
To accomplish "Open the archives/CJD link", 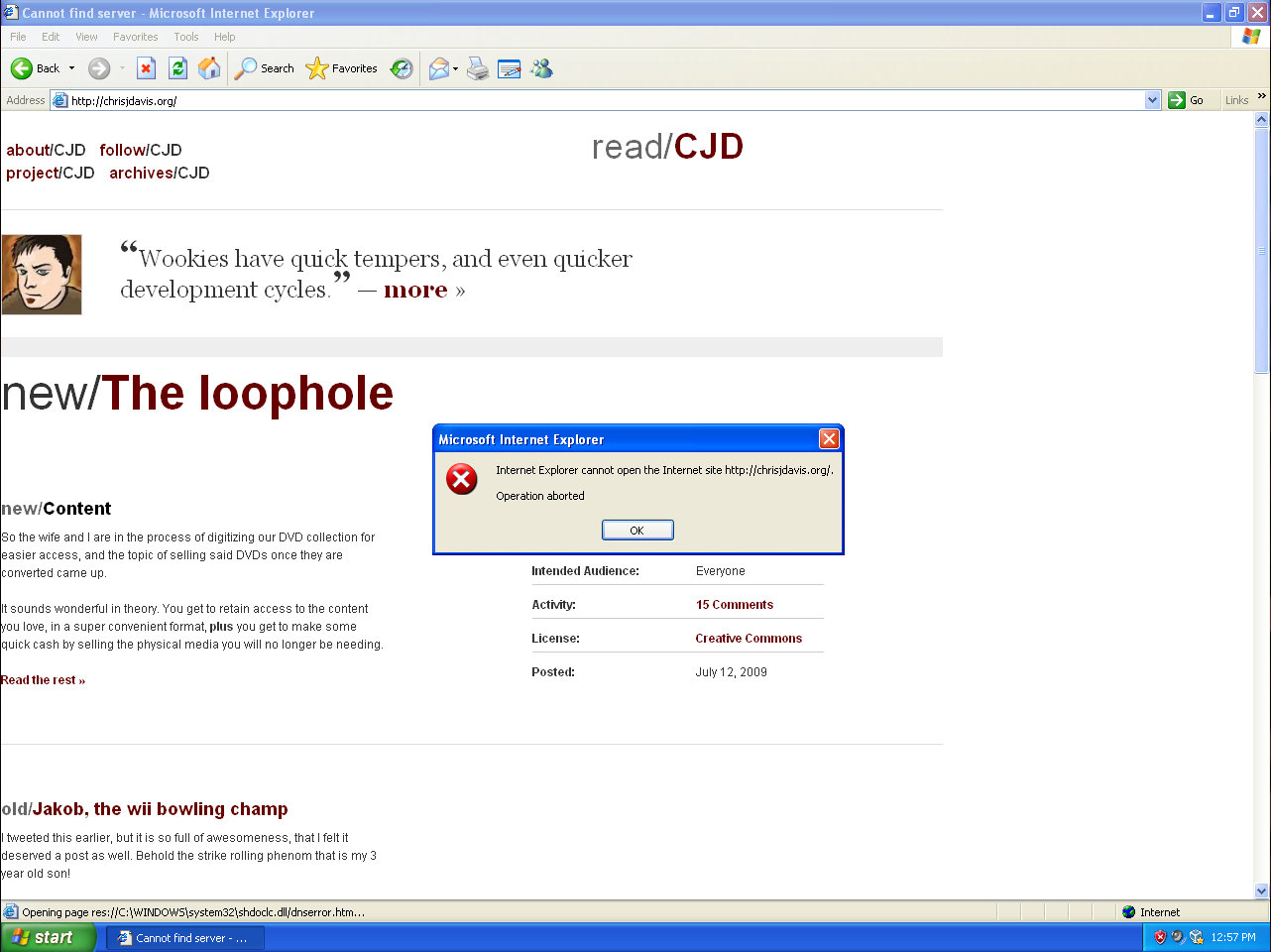I will pos(160,173).
